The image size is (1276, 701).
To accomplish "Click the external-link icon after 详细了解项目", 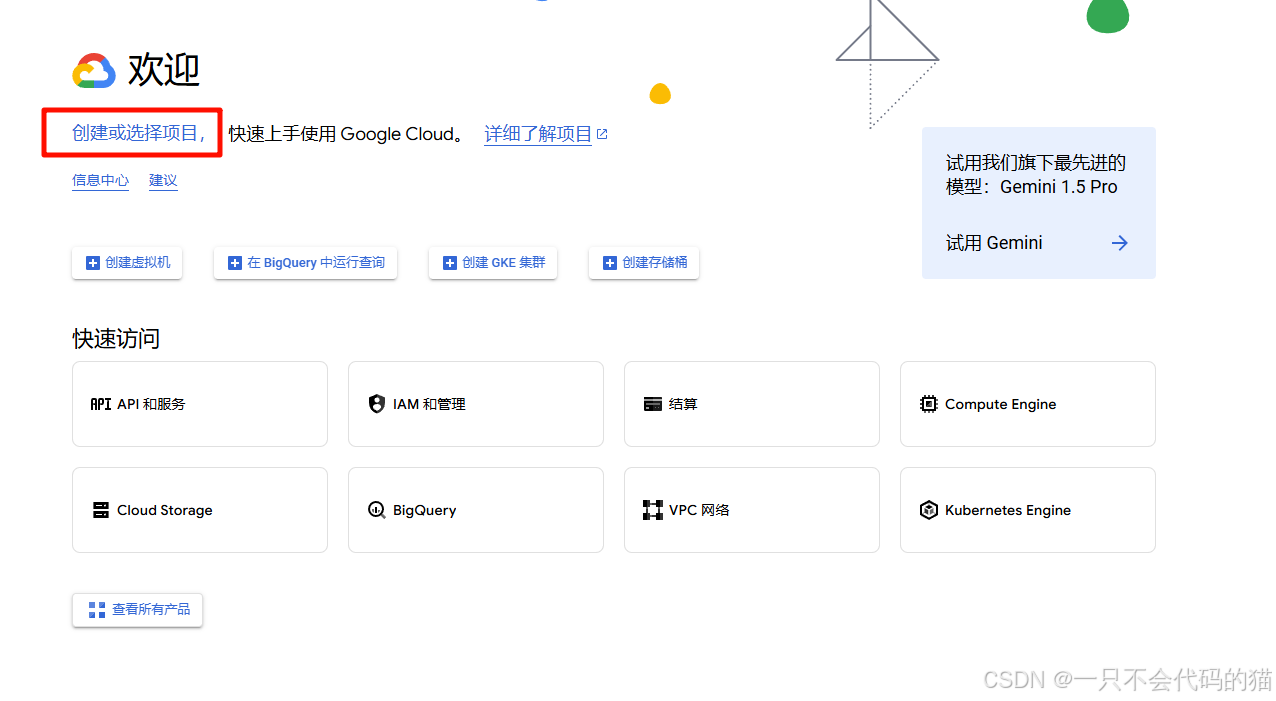I will click(602, 133).
